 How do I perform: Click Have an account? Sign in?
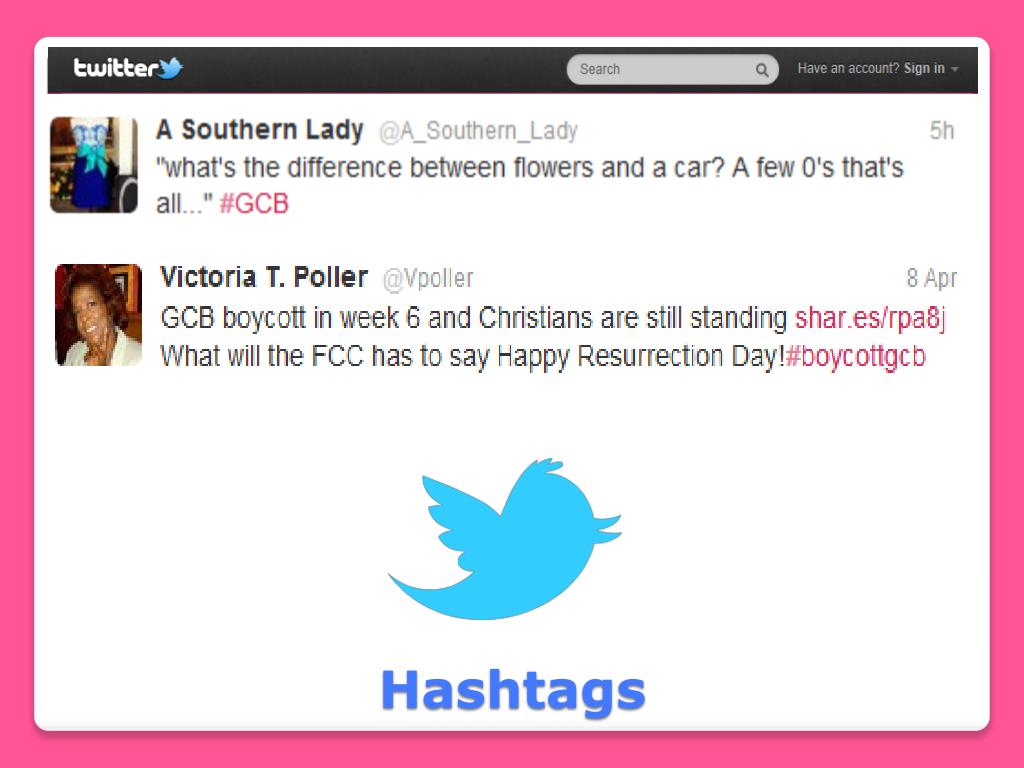pos(871,68)
